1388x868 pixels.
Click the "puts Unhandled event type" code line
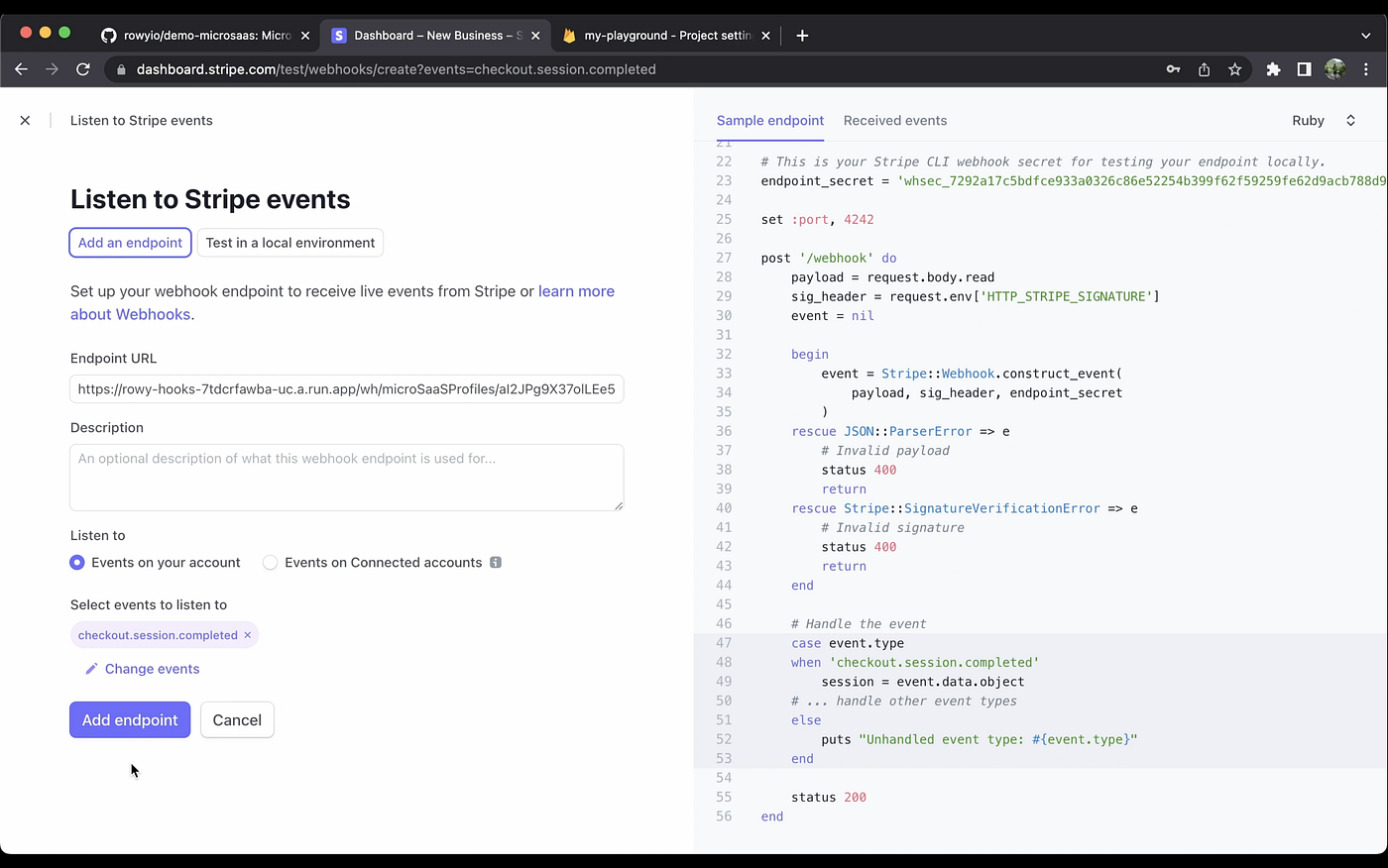pyautogui.click(x=980, y=740)
